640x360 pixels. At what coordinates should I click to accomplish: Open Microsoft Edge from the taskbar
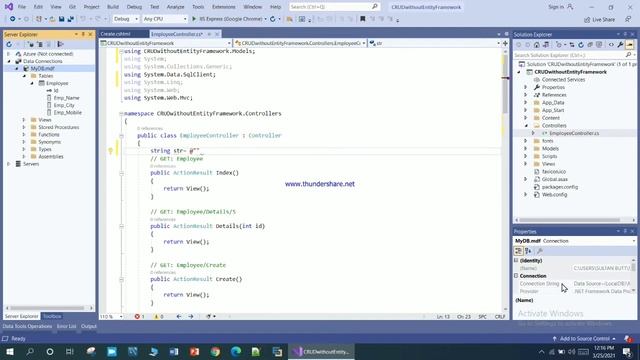pyautogui.click(x=236, y=351)
